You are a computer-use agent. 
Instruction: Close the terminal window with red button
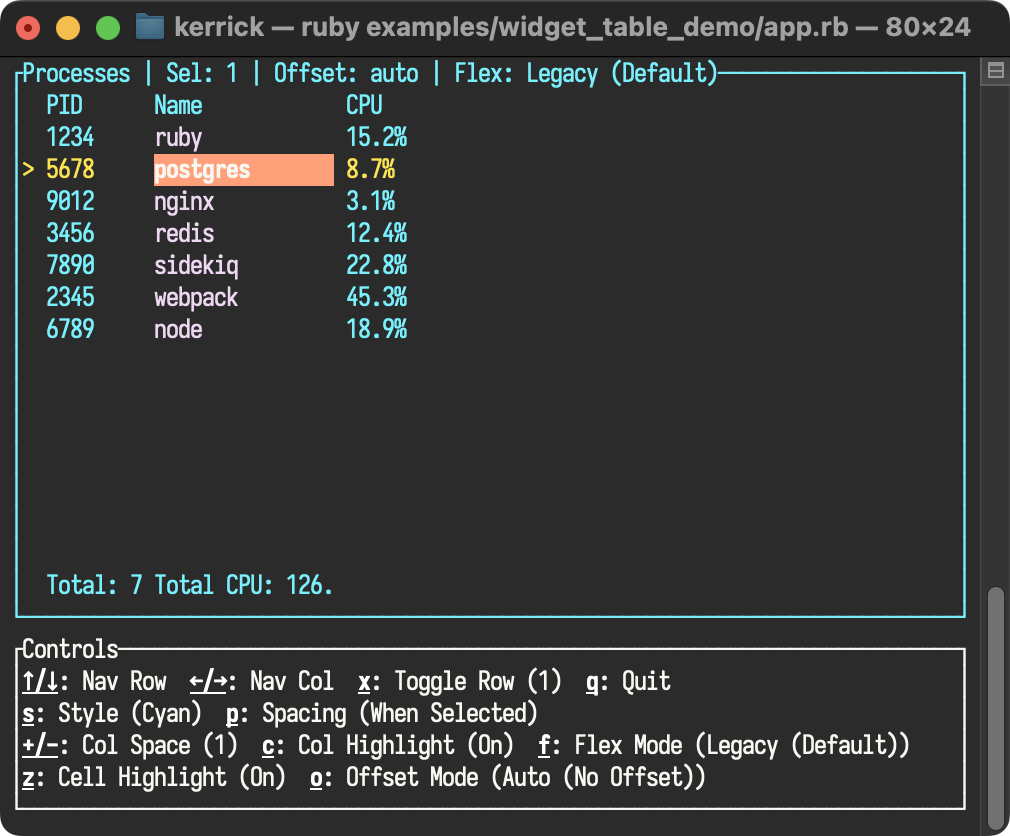pos(28,28)
